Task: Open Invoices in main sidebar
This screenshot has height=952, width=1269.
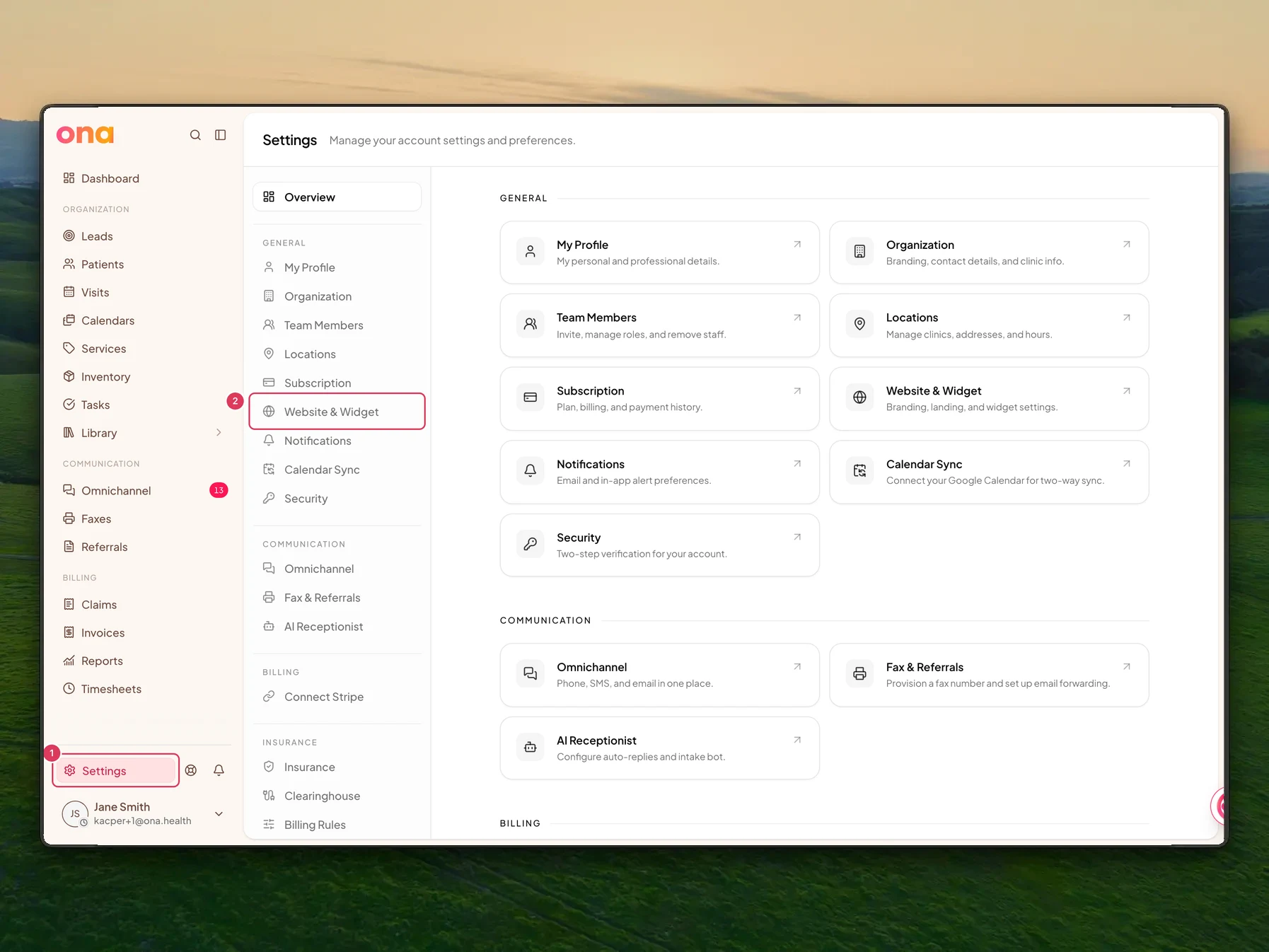Action: [144, 633]
